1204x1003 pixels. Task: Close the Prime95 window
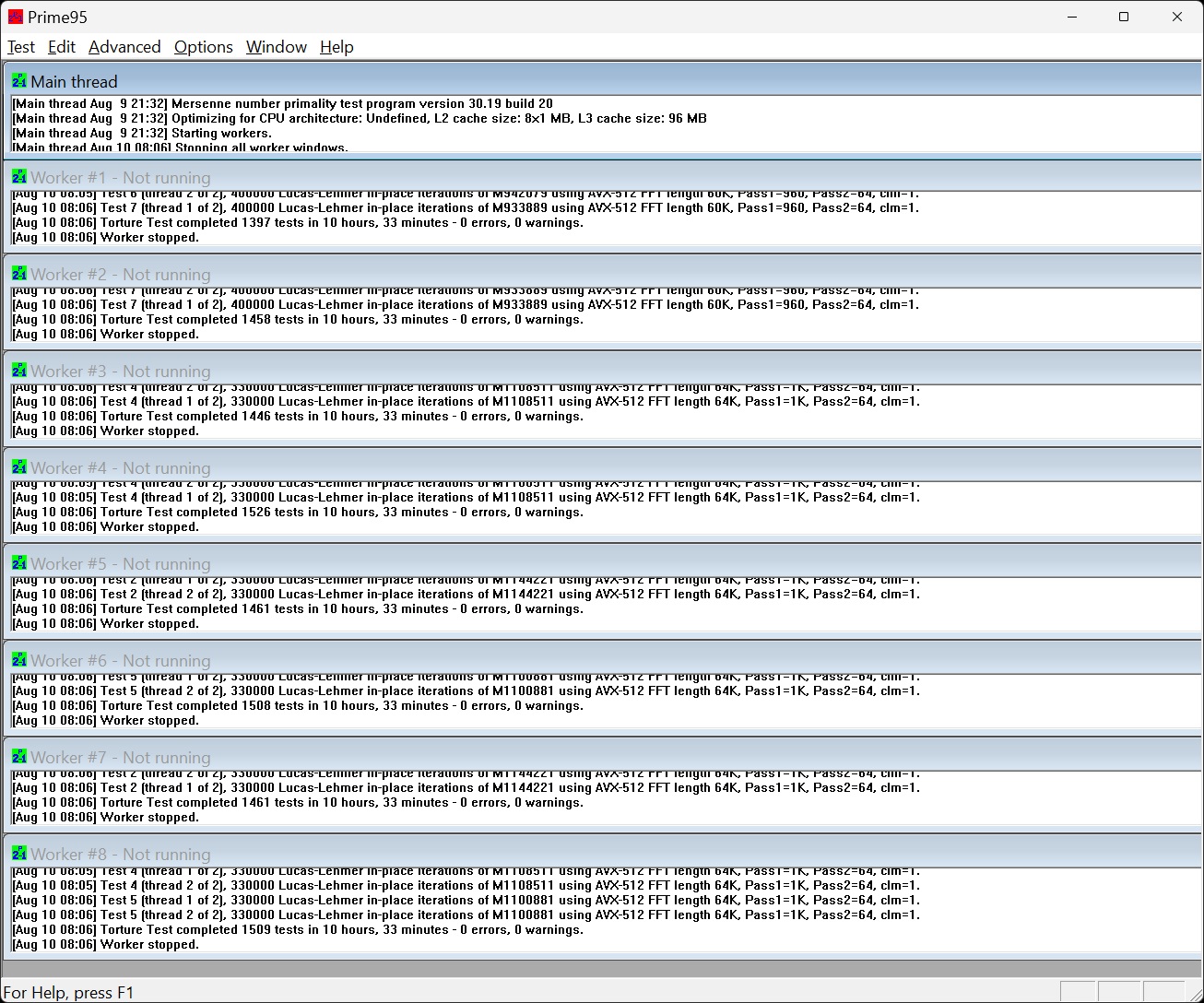coord(1177,17)
